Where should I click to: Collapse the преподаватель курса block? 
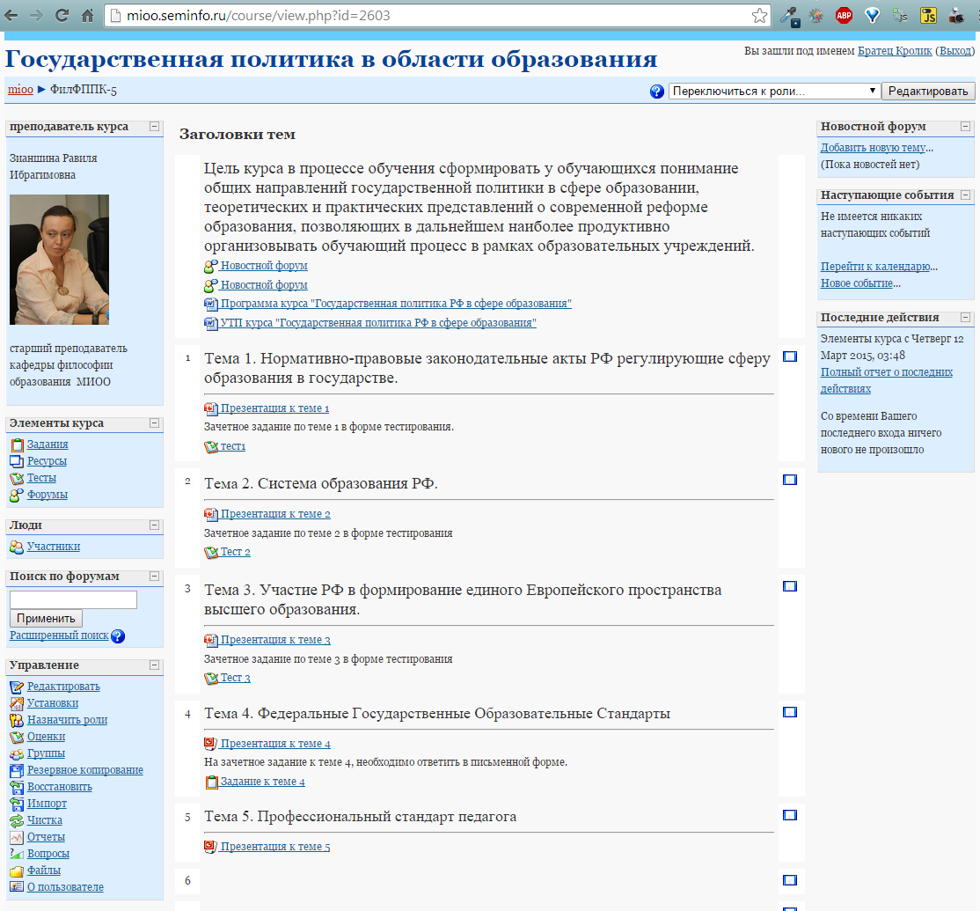pyautogui.click(x=154, y=127)
